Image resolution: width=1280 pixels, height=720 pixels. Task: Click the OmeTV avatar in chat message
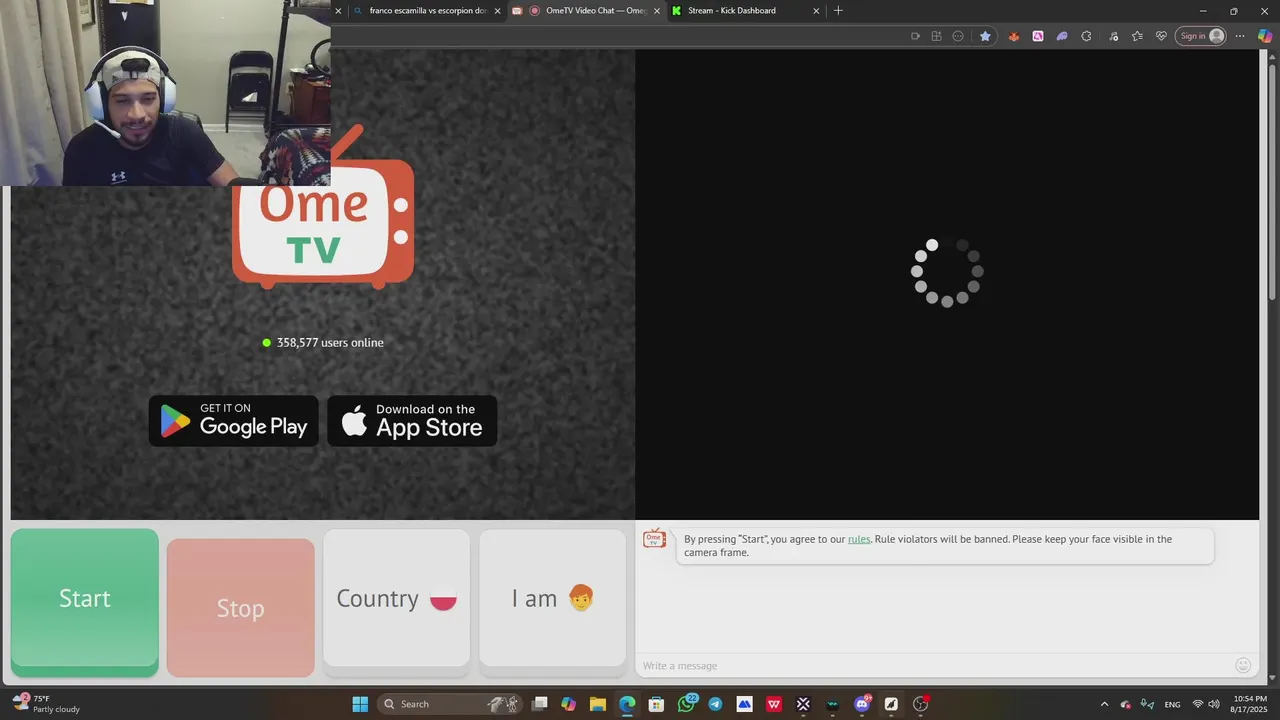tap(654, 540)
